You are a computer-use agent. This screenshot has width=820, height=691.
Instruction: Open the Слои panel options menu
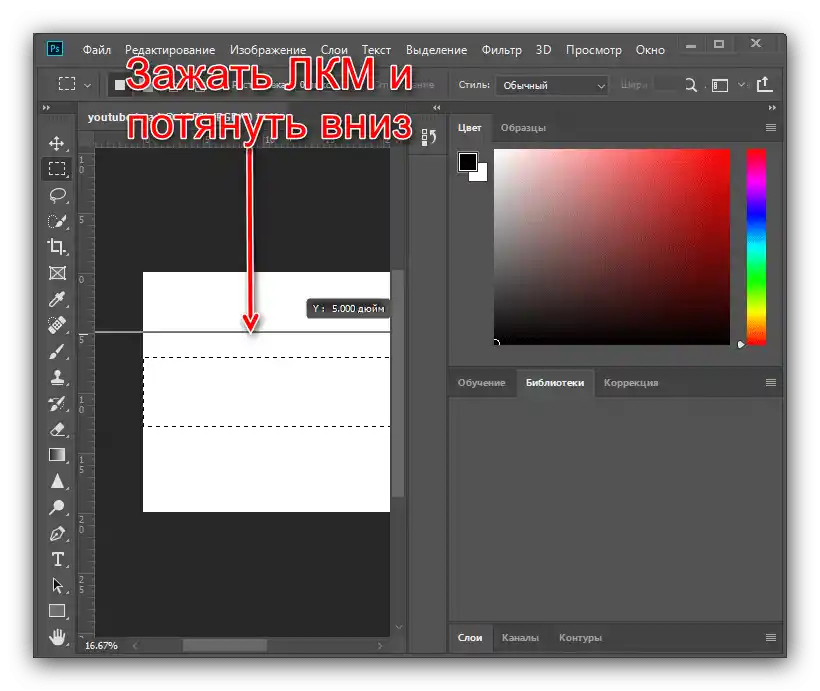tap(770, 637)
